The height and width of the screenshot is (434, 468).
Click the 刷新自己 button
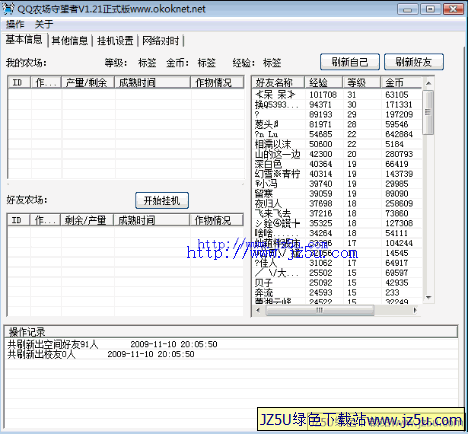350,62
